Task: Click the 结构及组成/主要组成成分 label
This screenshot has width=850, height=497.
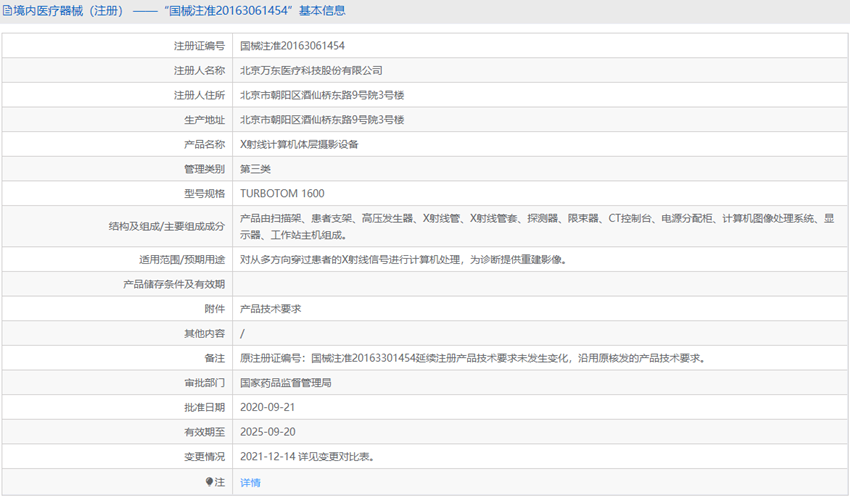Action: pos(166,227)
